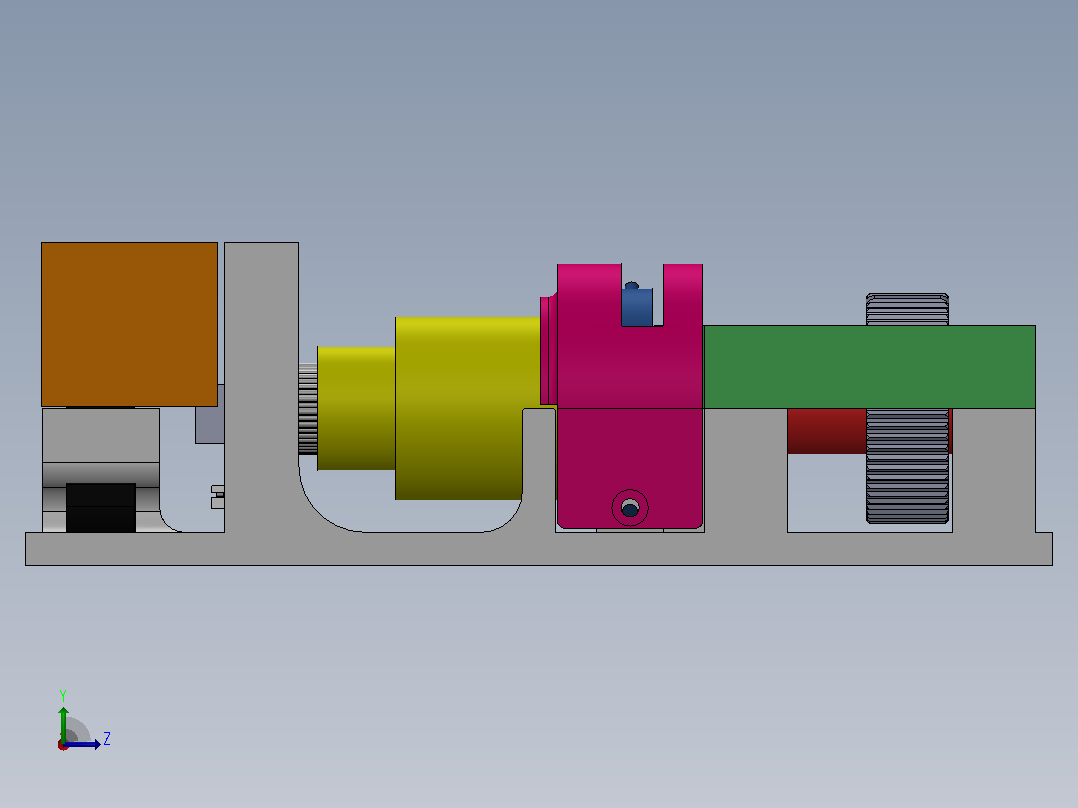Click the green rectangular bar

(870, 367)
